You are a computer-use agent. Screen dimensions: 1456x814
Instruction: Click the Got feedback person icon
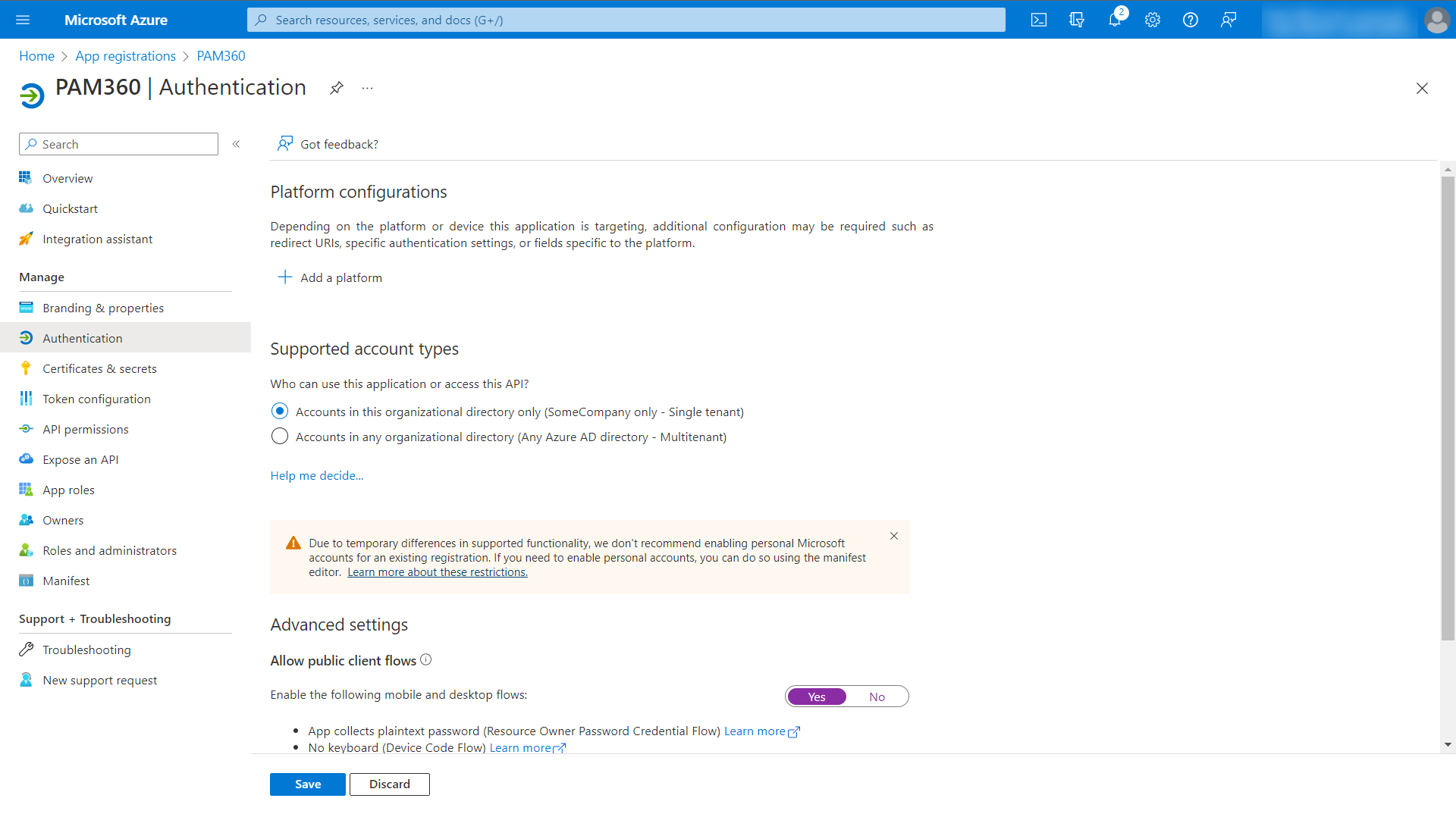[x=285, y=143]
